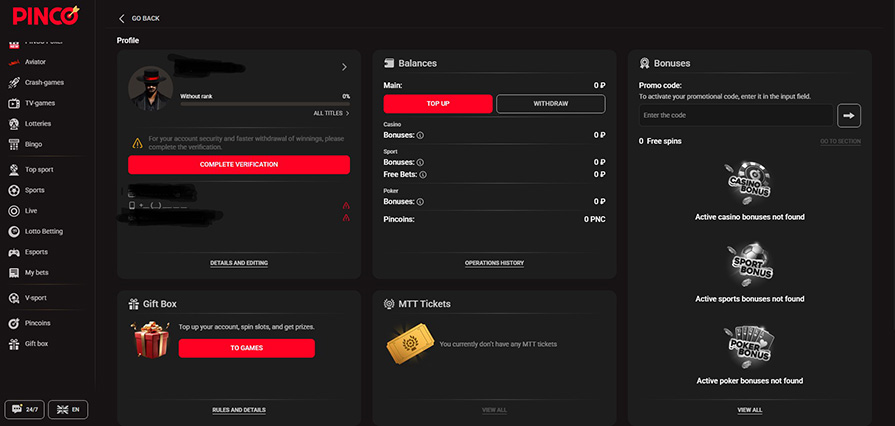Viewport: 895px width, 426px height.
Task: Click the promo code input field
Action: coord(735,116)
